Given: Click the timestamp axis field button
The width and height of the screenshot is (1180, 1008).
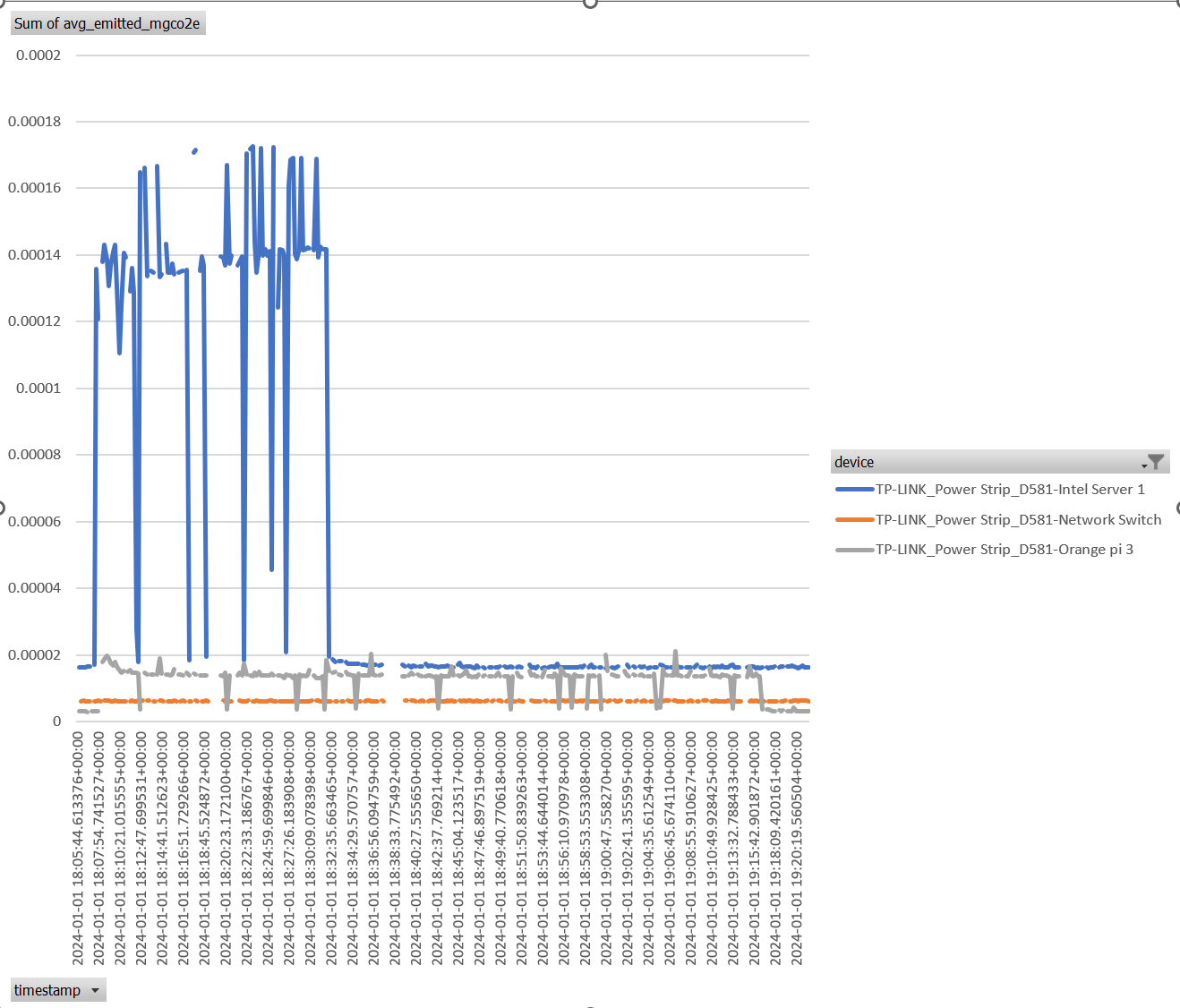Looking at the screenshot, I should 58,989.
